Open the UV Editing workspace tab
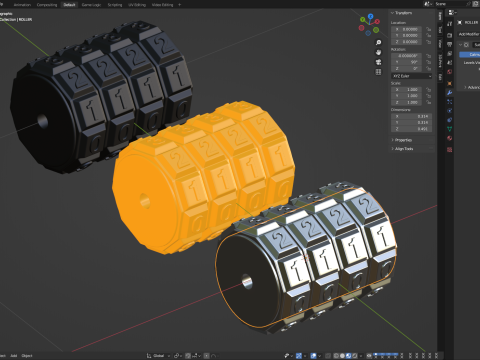 tap(137, 5)
